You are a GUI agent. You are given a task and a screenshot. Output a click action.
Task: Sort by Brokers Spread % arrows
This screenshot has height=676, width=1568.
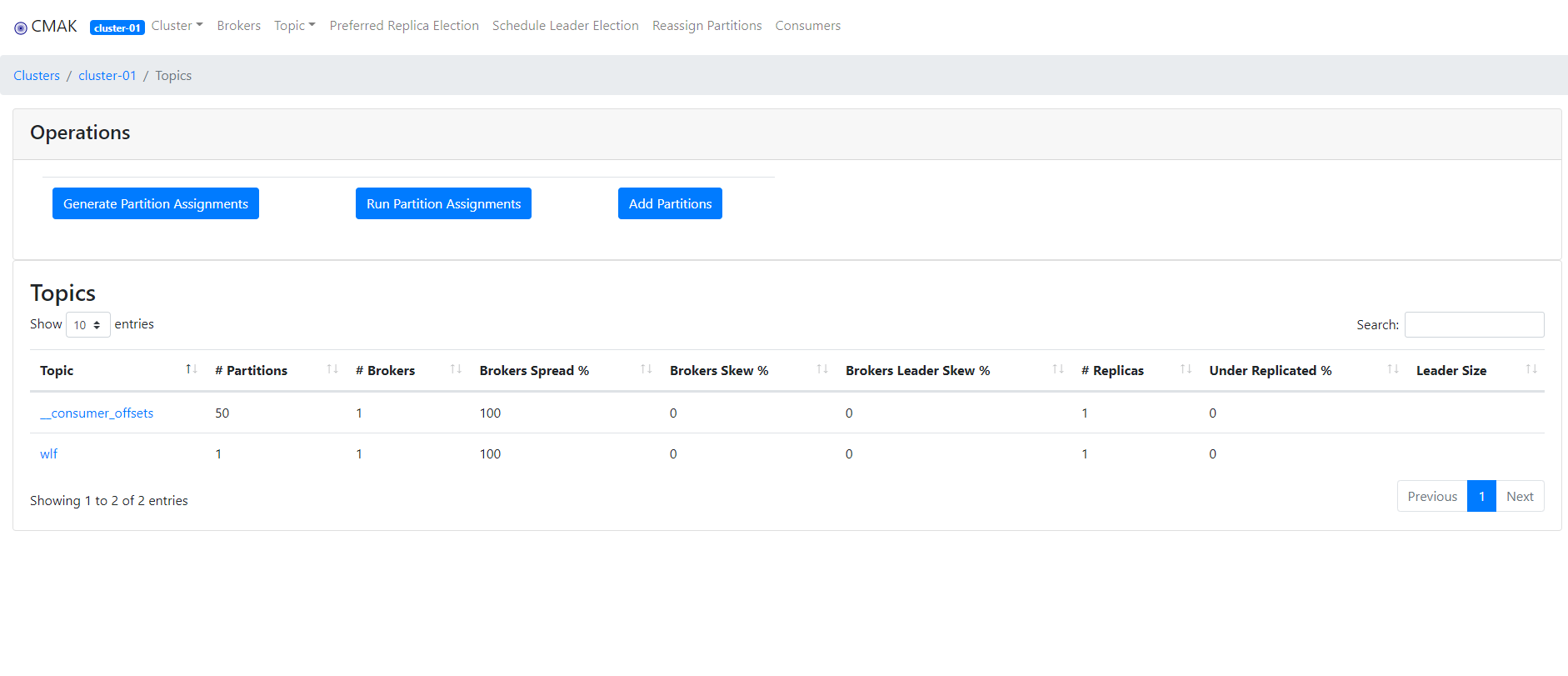pyautogui.click(x=647, y=369)
